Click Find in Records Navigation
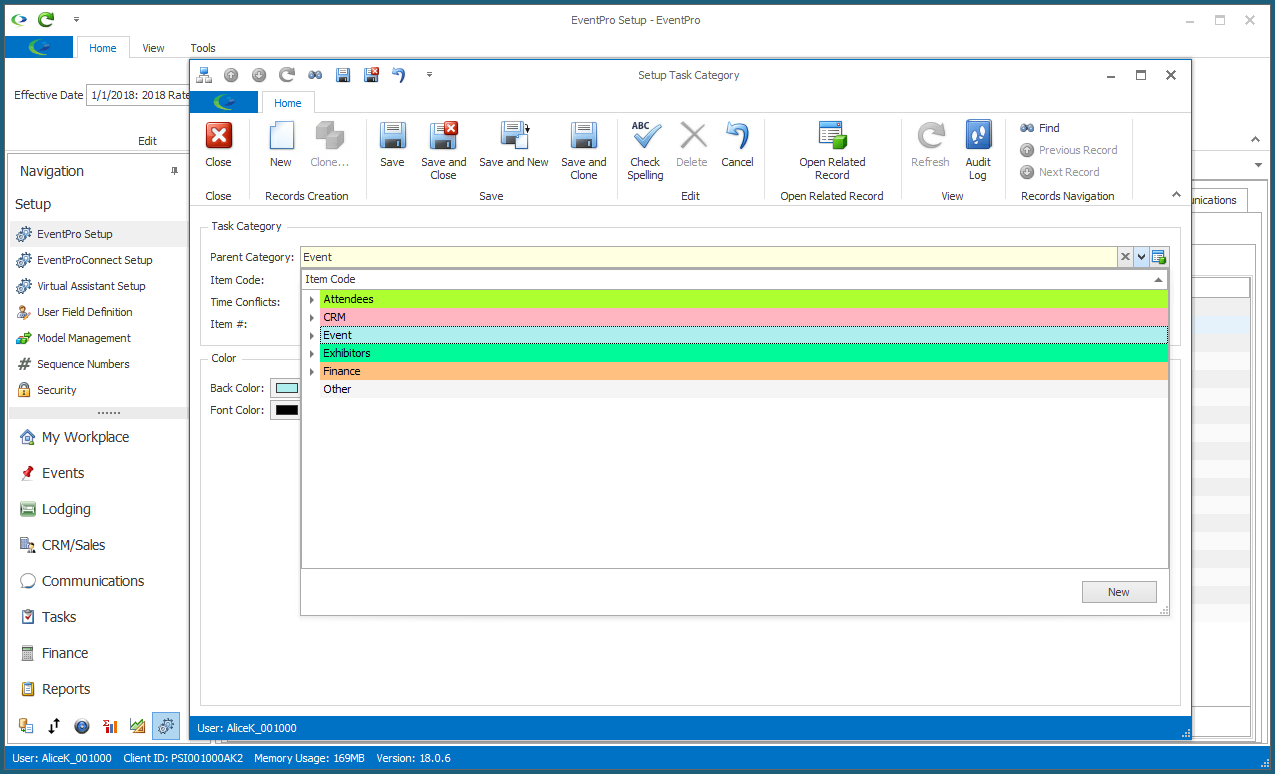 click(x=1040, y=128)
